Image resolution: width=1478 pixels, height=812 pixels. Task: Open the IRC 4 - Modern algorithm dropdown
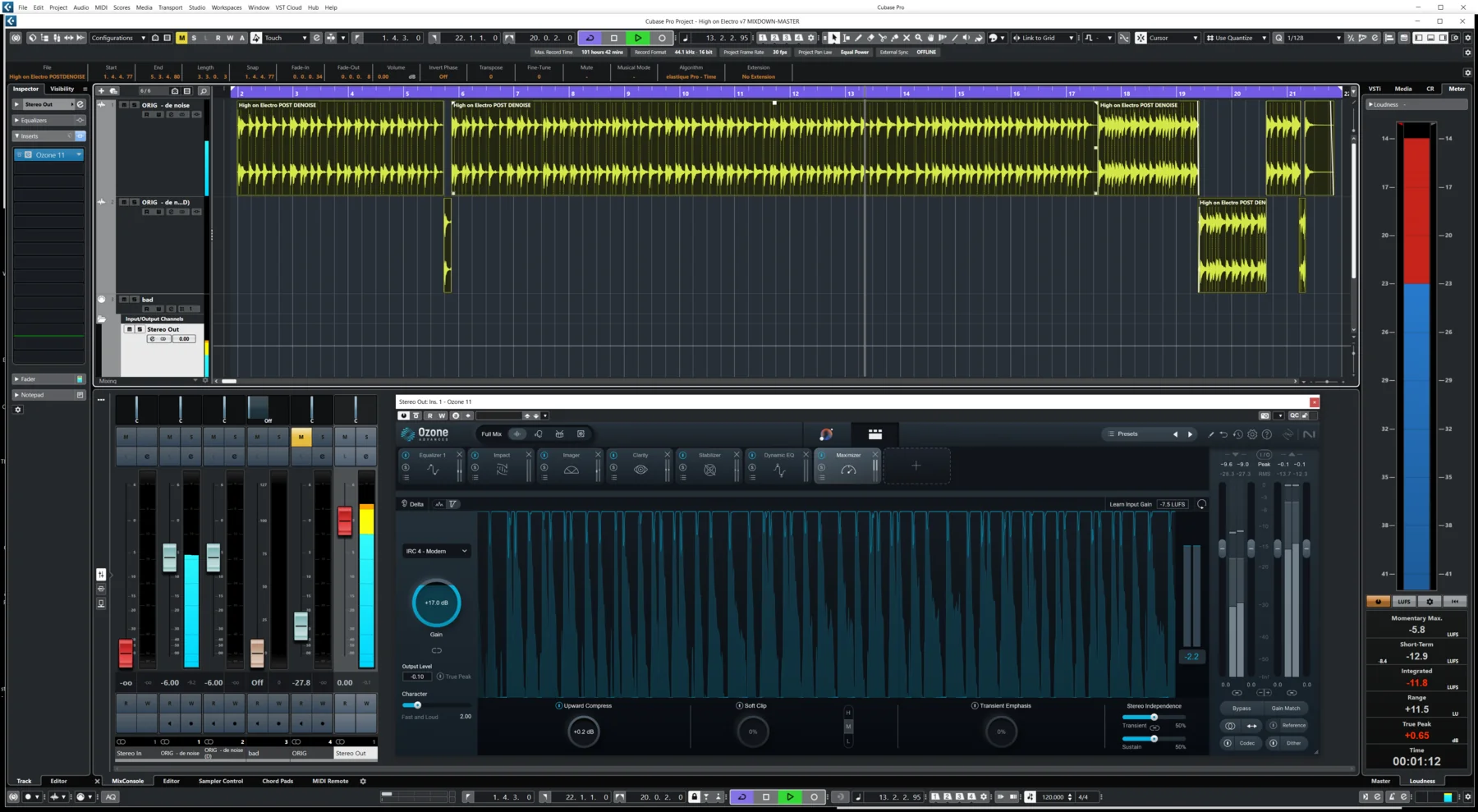[435, 551]
